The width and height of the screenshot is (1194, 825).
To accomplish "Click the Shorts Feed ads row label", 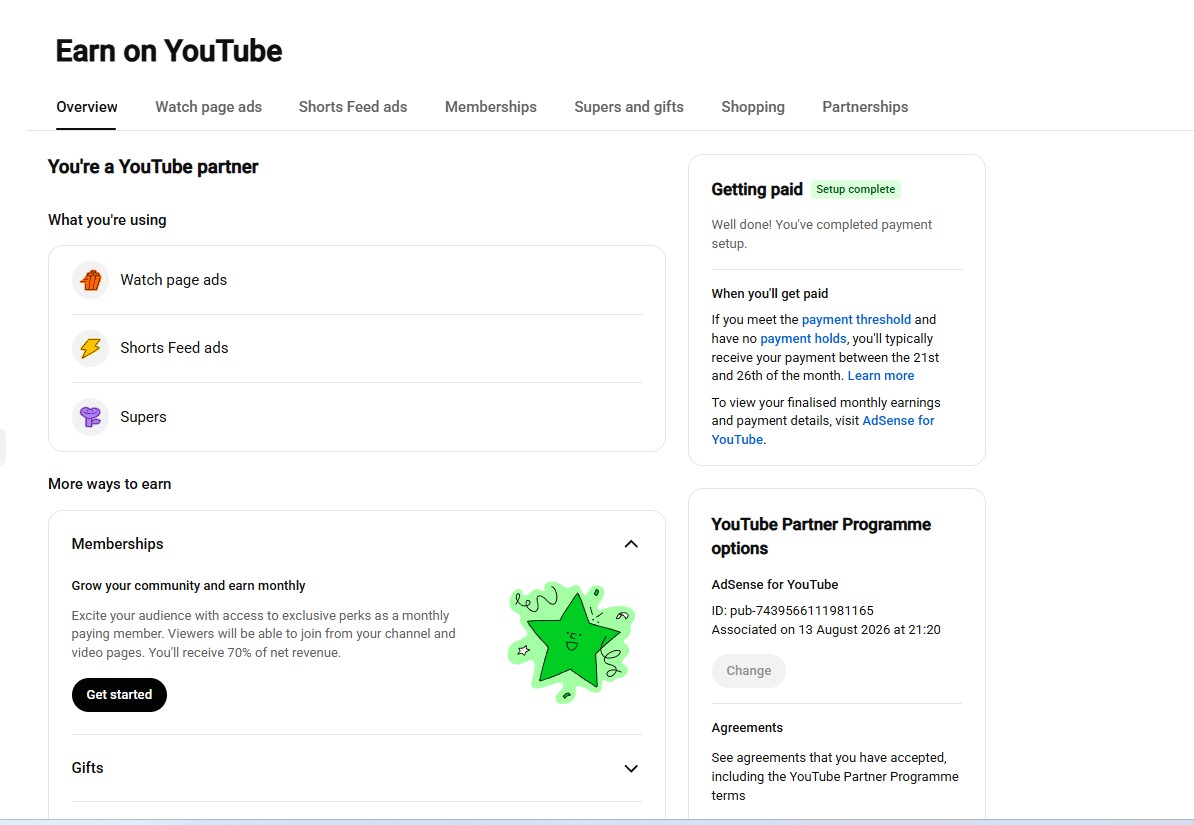I will (174, 347).
